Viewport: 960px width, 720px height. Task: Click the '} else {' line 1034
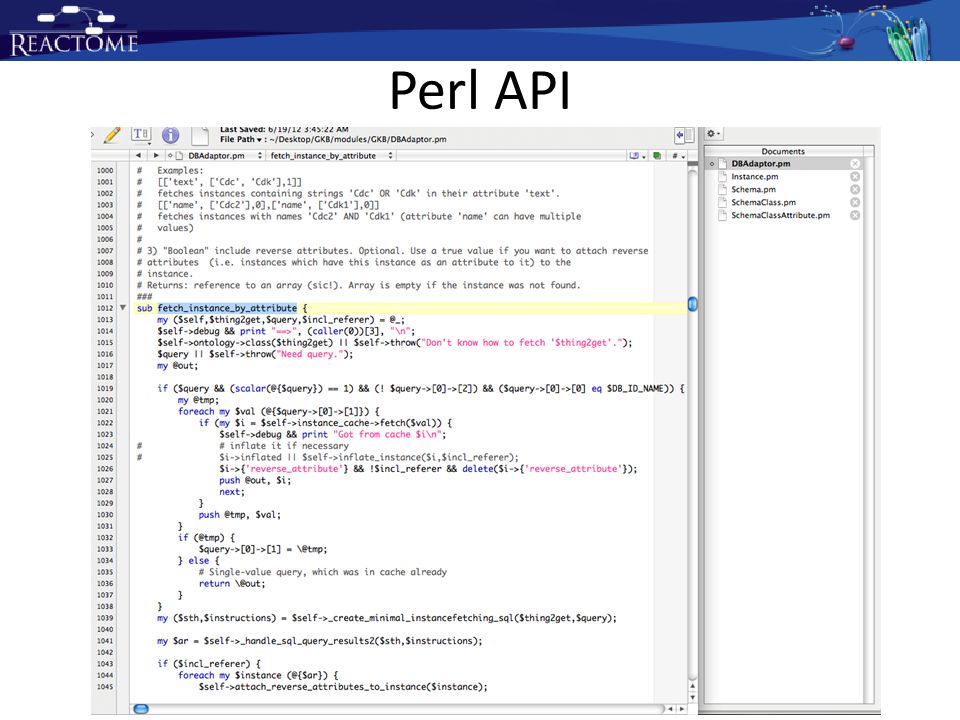point(198,561)
